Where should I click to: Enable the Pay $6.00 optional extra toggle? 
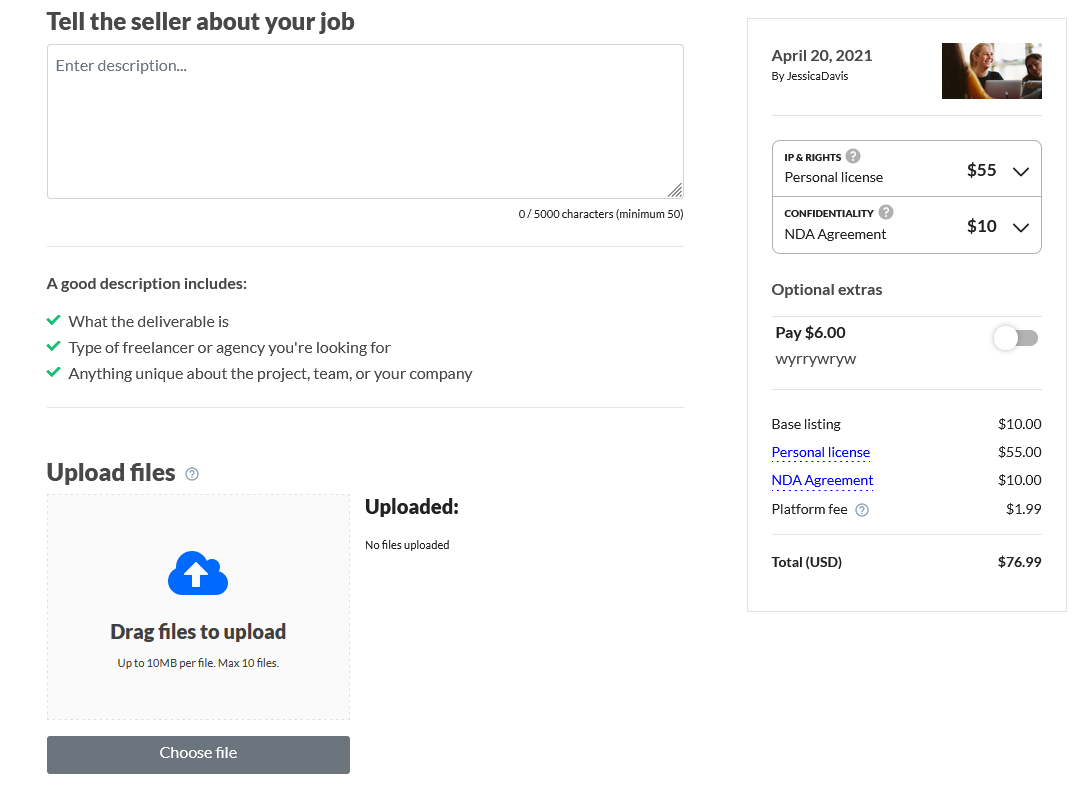[1015, 338]
